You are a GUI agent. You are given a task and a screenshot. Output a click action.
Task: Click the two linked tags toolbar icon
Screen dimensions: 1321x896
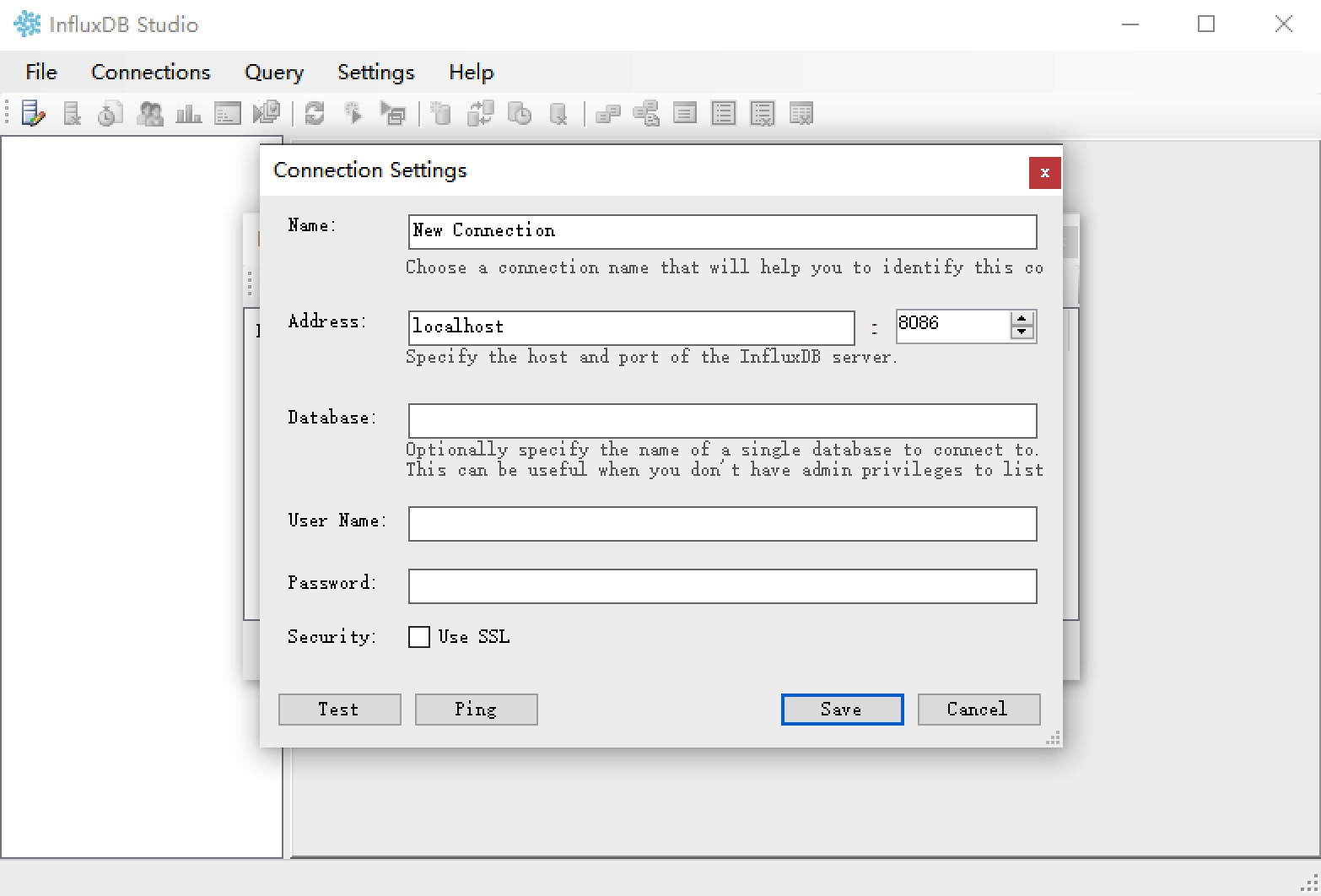pyautogui.click(x=607, y=113)
